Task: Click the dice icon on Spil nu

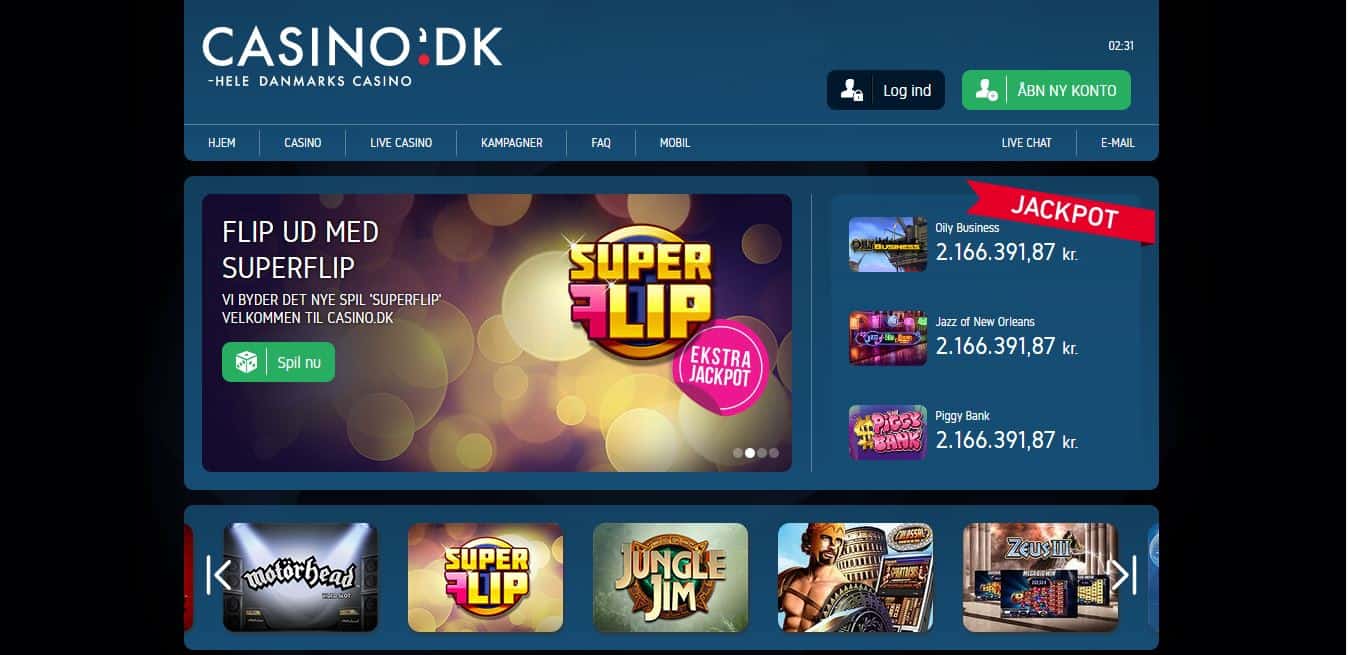Action: 246,362
